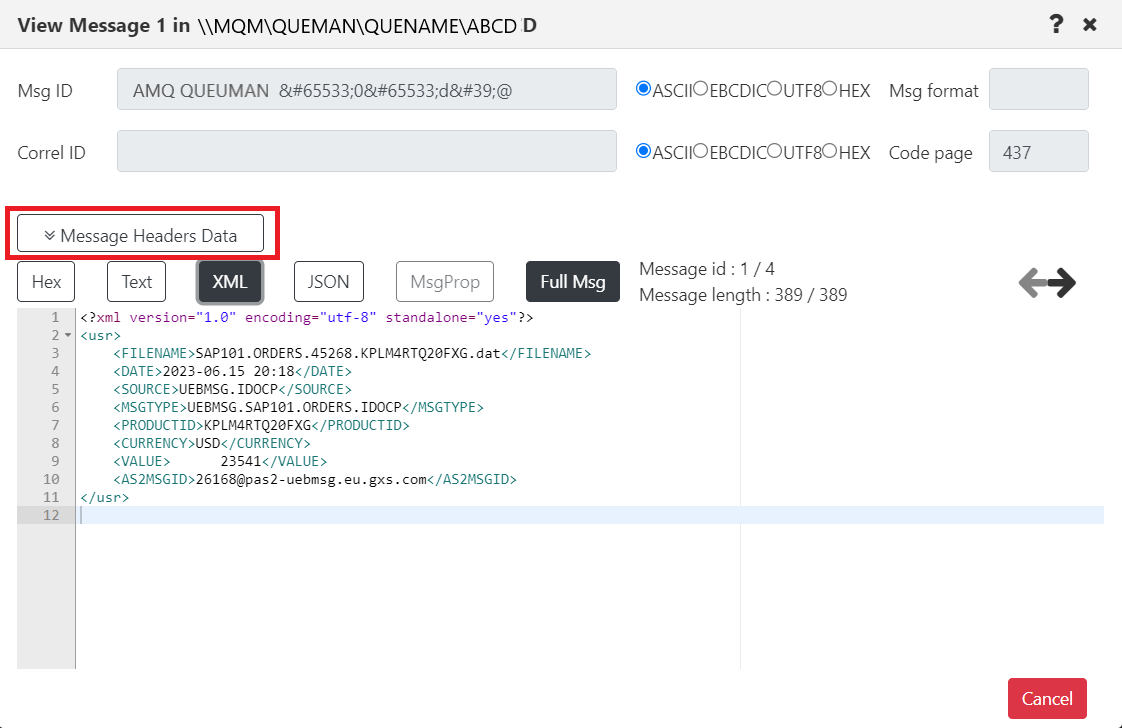Click the XML declaration on line 1
Image resolution: width=1122 pixels, height=728 pixels.
pyautogui.click(x=306, y=317)
